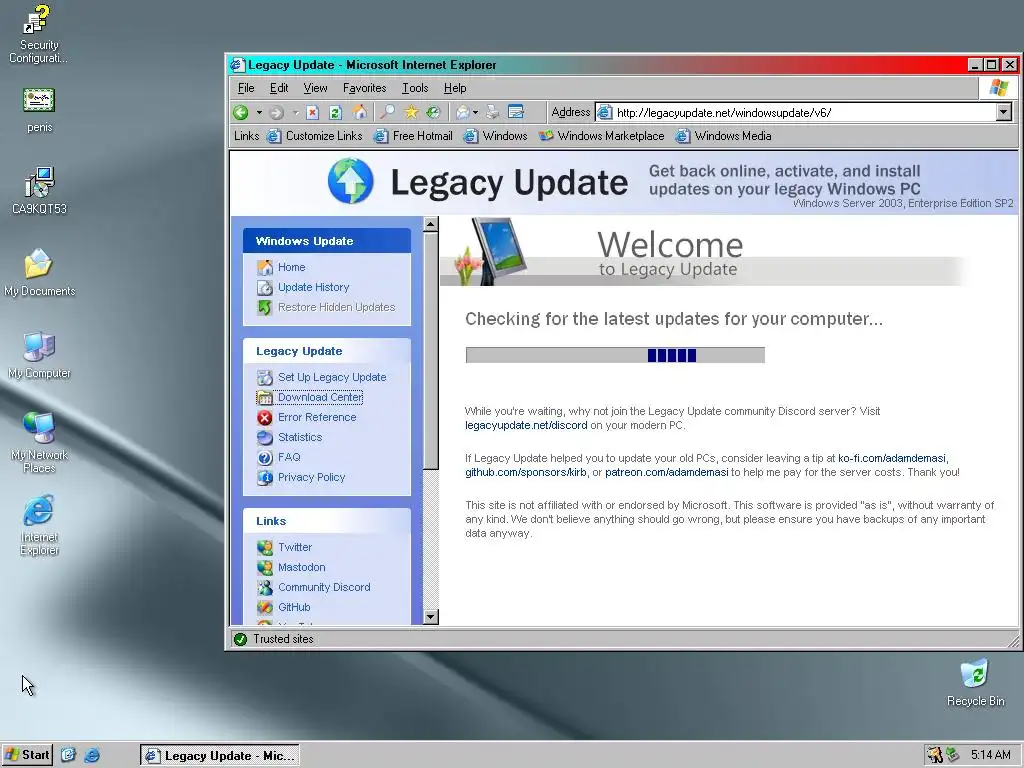Click the Forward arrow in IE toolbar
Image resolution: width=1024 pixels, height=768 pixels.
click(276, 112)
